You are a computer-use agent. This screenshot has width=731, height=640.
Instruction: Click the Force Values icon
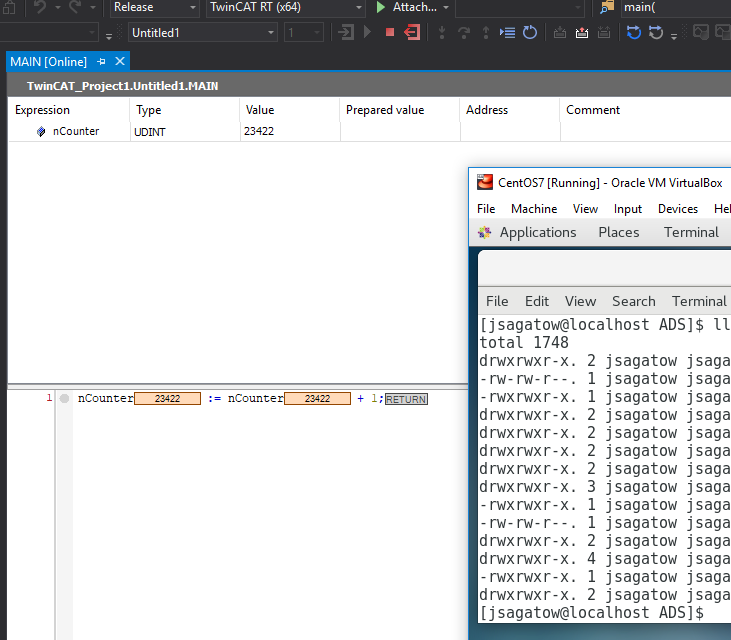[582, 33]
